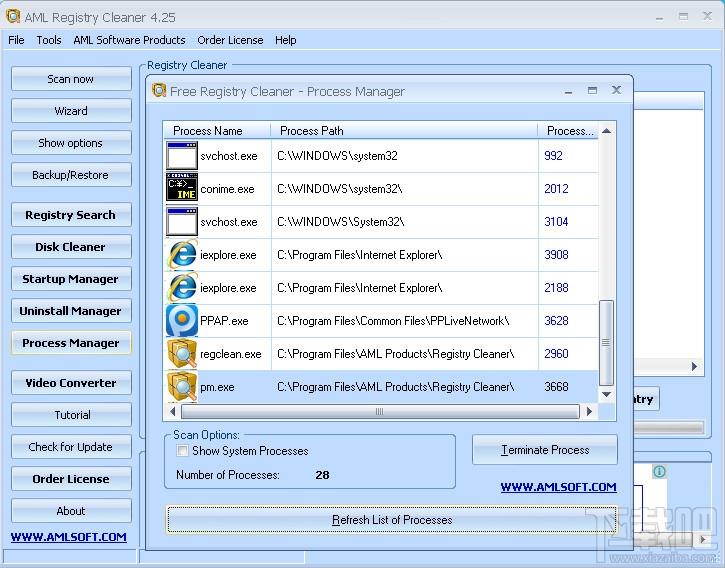Launch the Wizard button
This screenshot has height=568, width=725.
tap(71, 111)
